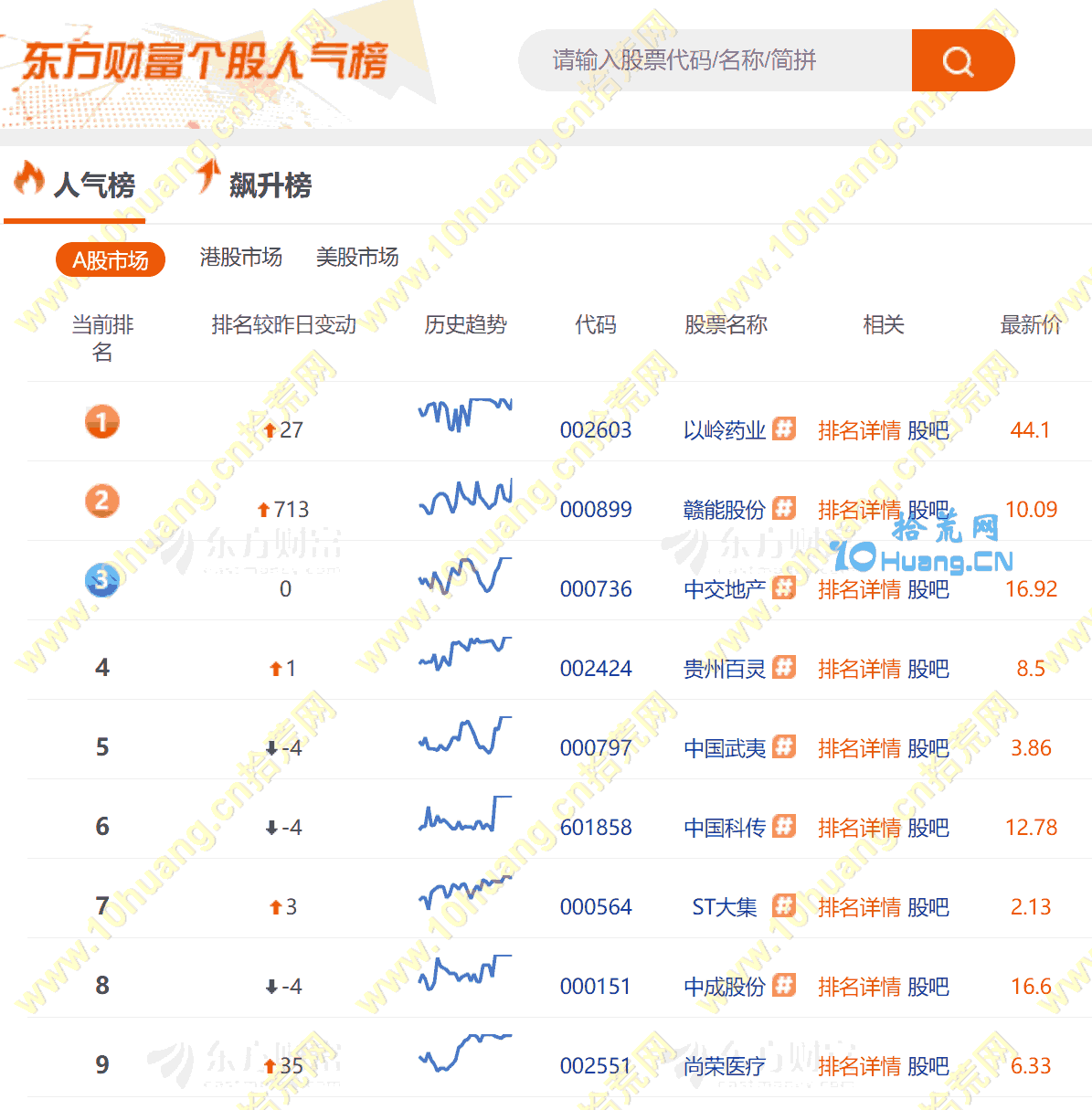
Task: Open 股吧 forum for 中交地产
Action: pos(928,589)
